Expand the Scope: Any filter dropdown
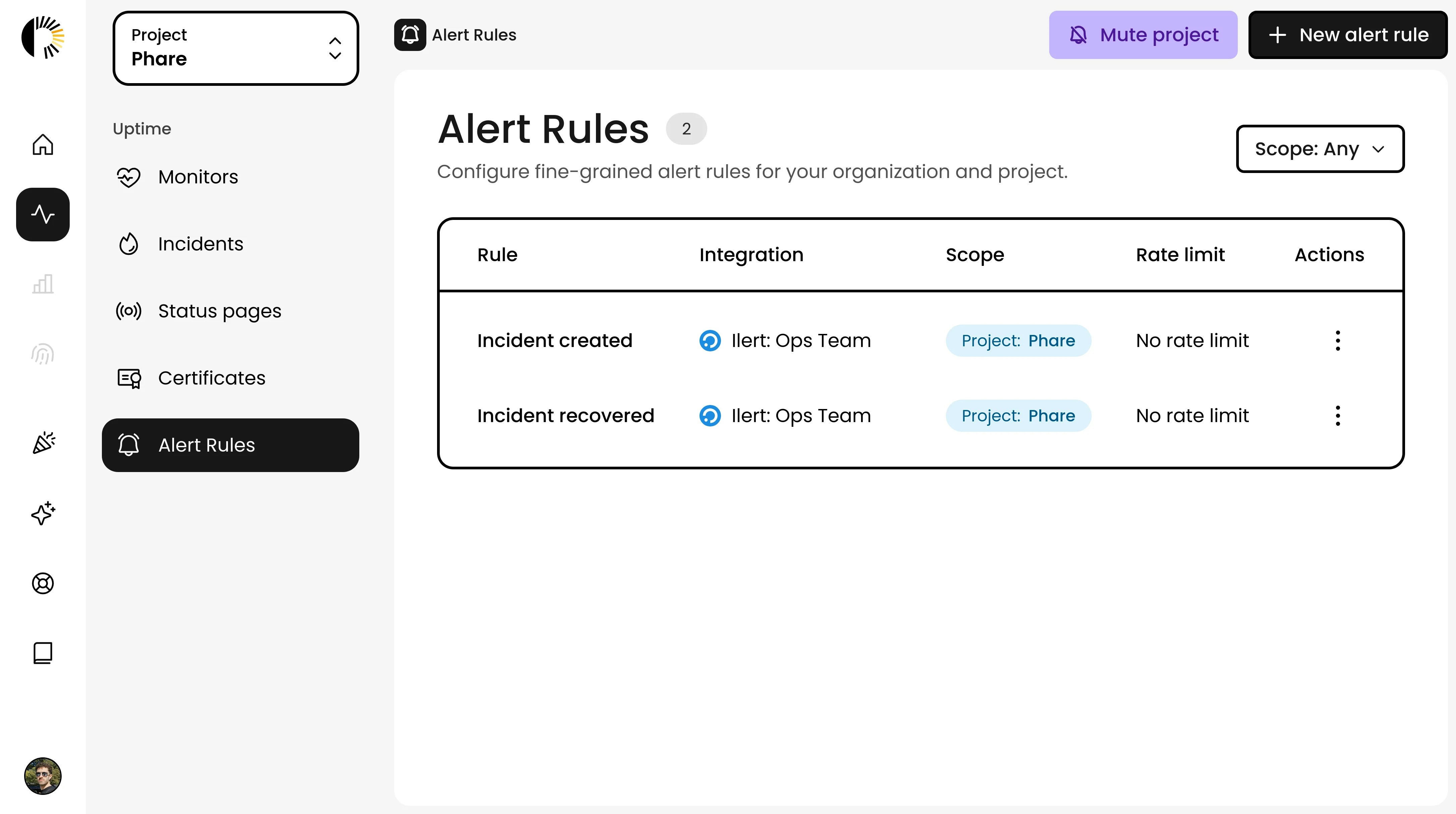This screenshot has height=814, width=1456. 1320,149
